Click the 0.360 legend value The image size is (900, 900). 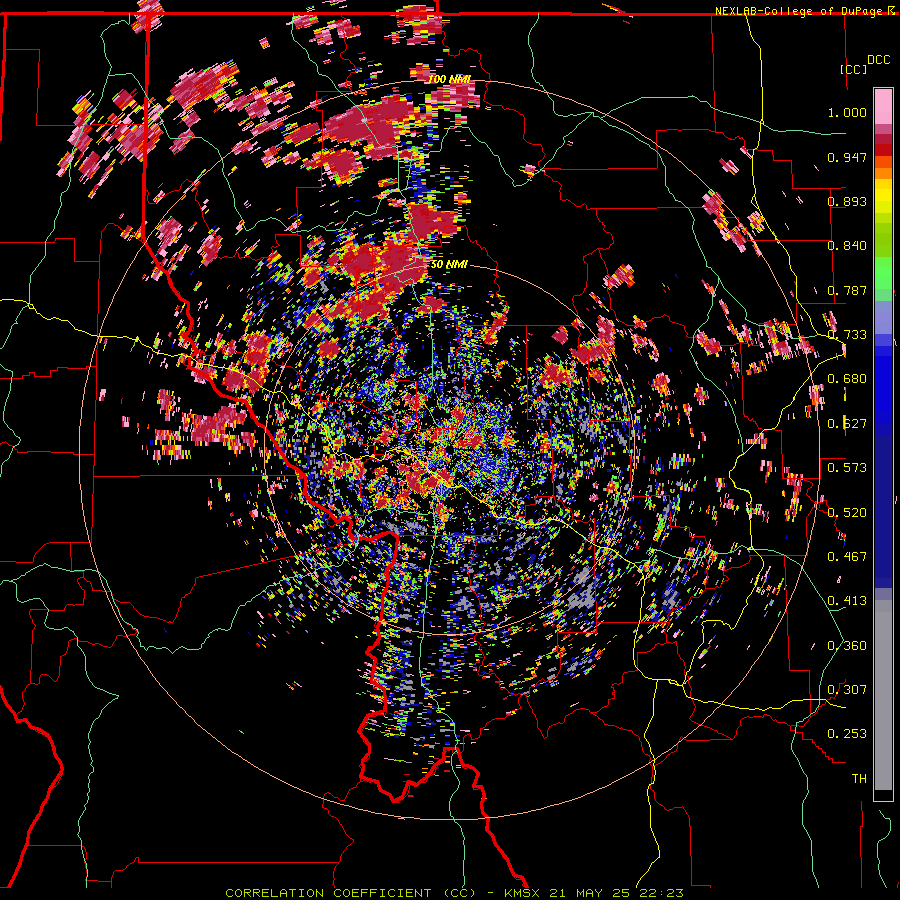(x=847, y=646)
